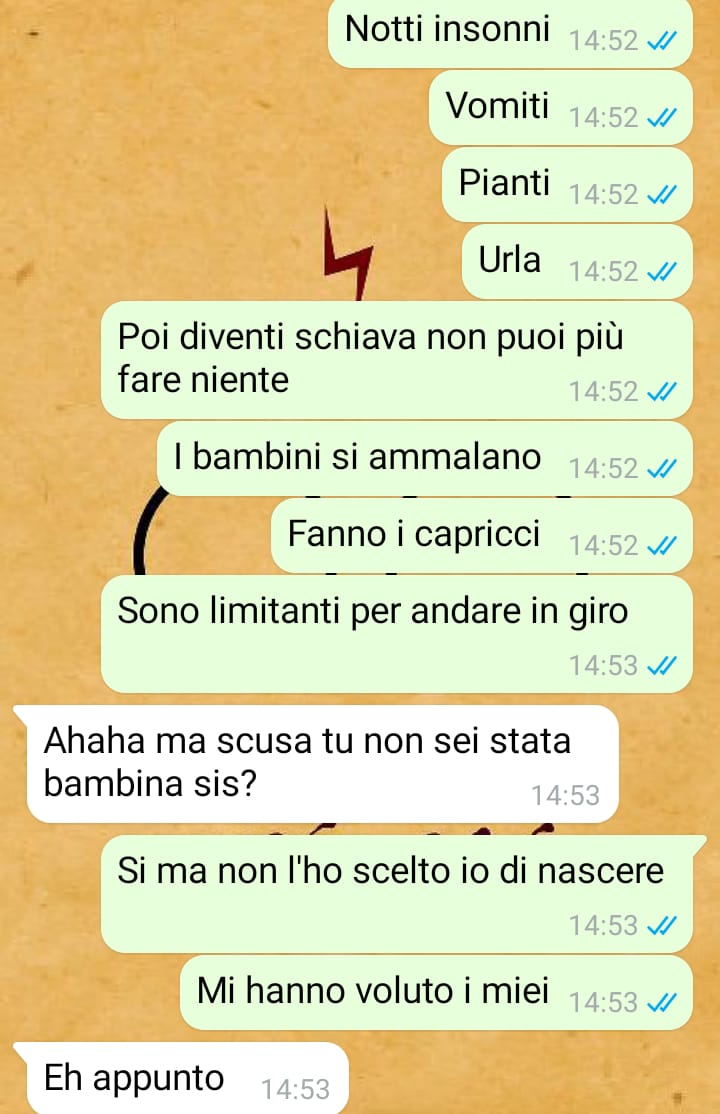Viewport: 720px width, 1114px height.
Task: Select the 'Mi hanno voluto i miei' bubble
Action: pos(436,993)
